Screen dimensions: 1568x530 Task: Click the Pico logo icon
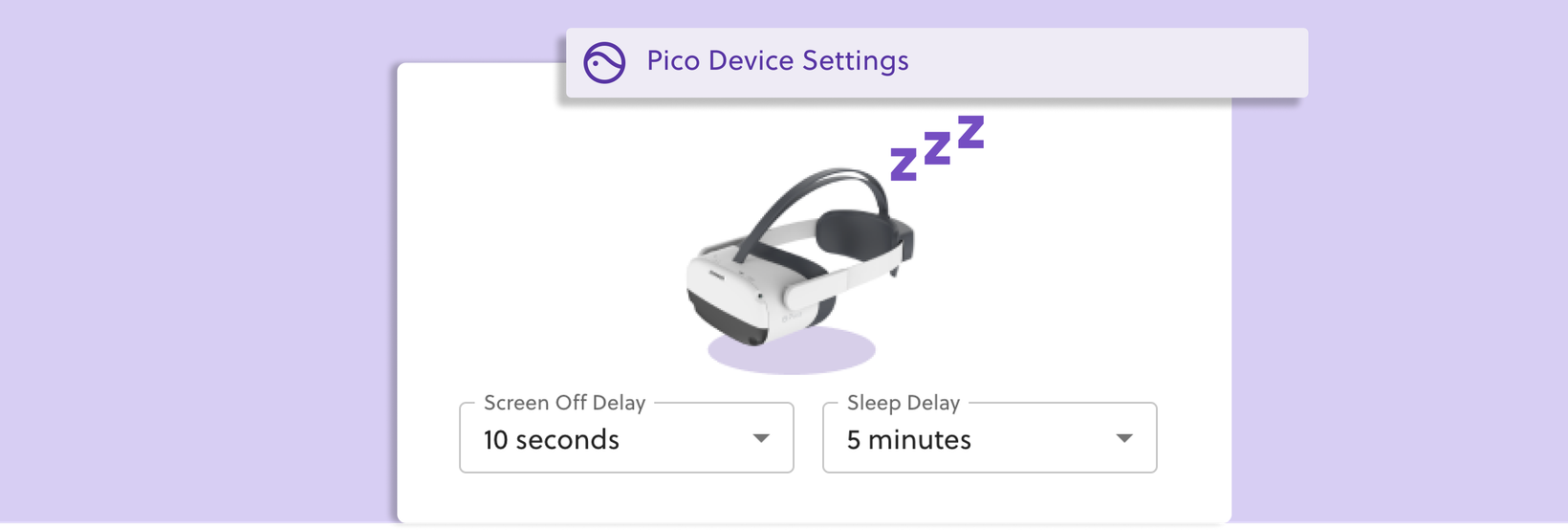[604, 63]
